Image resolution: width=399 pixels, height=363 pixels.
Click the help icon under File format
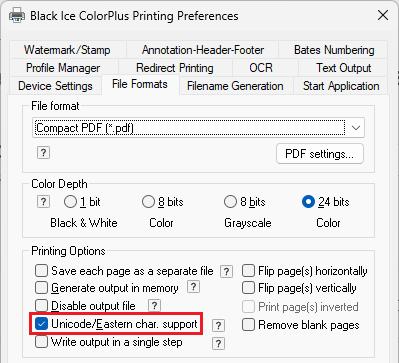[x=43, y=153]
